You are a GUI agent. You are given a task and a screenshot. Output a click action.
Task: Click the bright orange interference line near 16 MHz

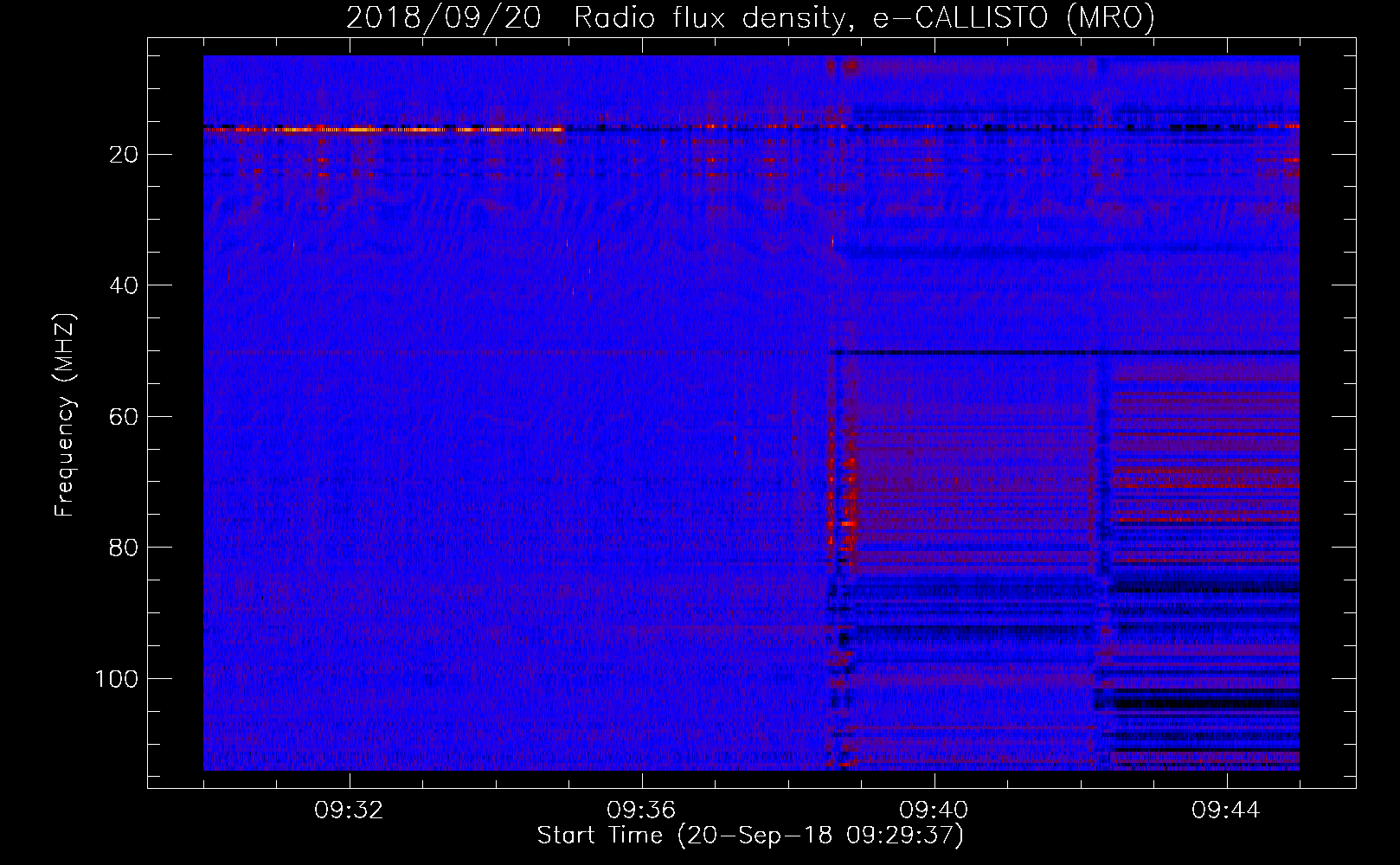383,129
